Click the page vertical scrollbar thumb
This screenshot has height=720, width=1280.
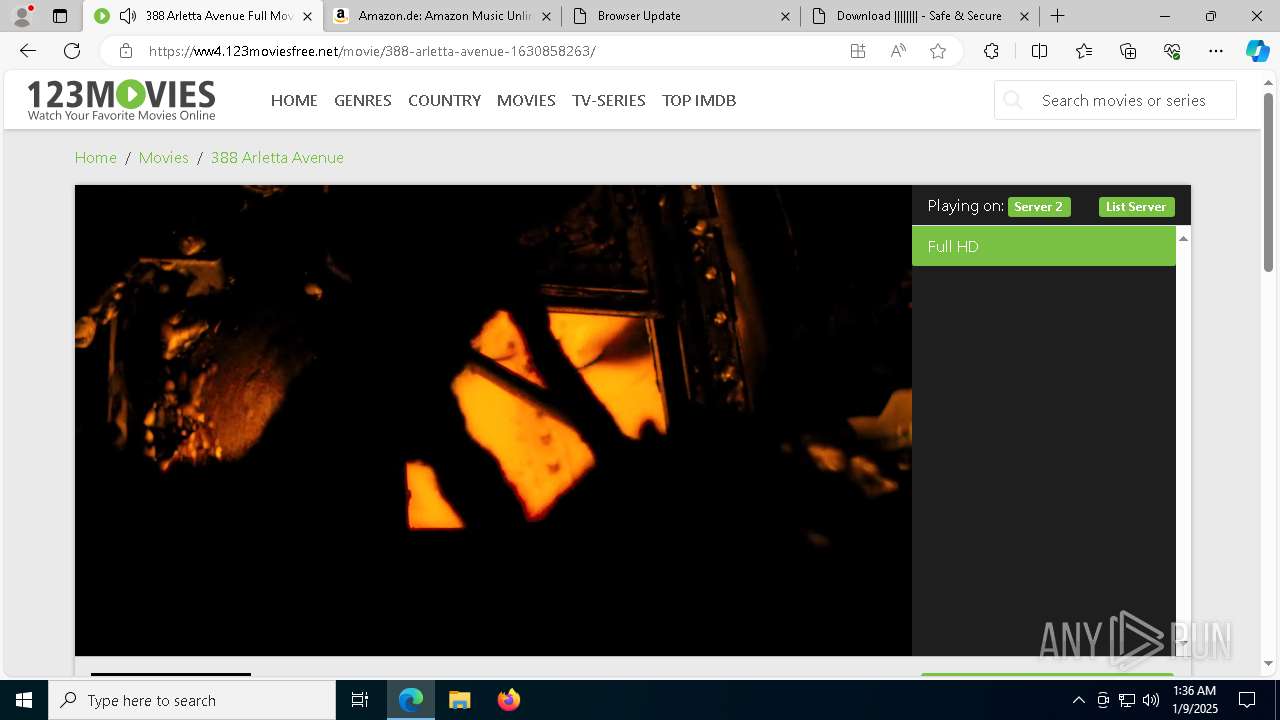point(1269,181)
